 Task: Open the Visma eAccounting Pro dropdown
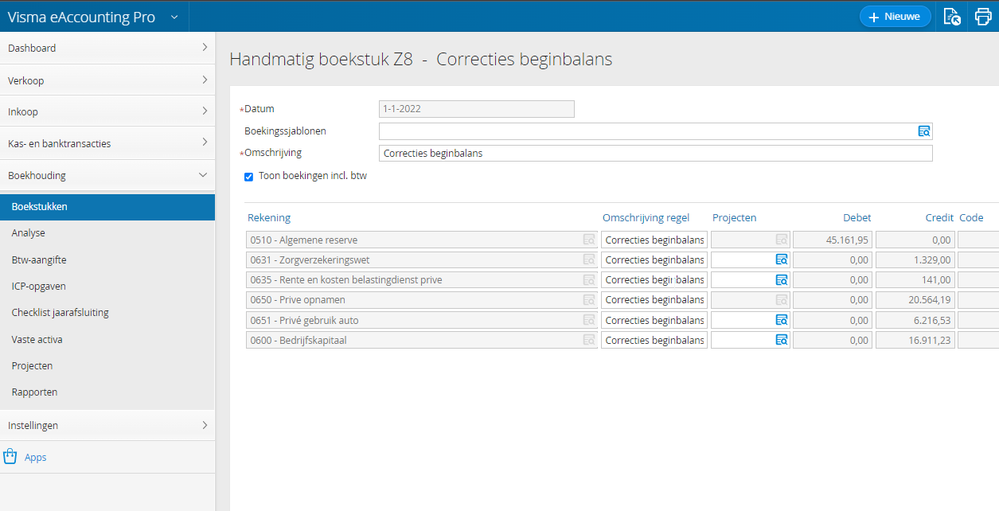(174, 17)
